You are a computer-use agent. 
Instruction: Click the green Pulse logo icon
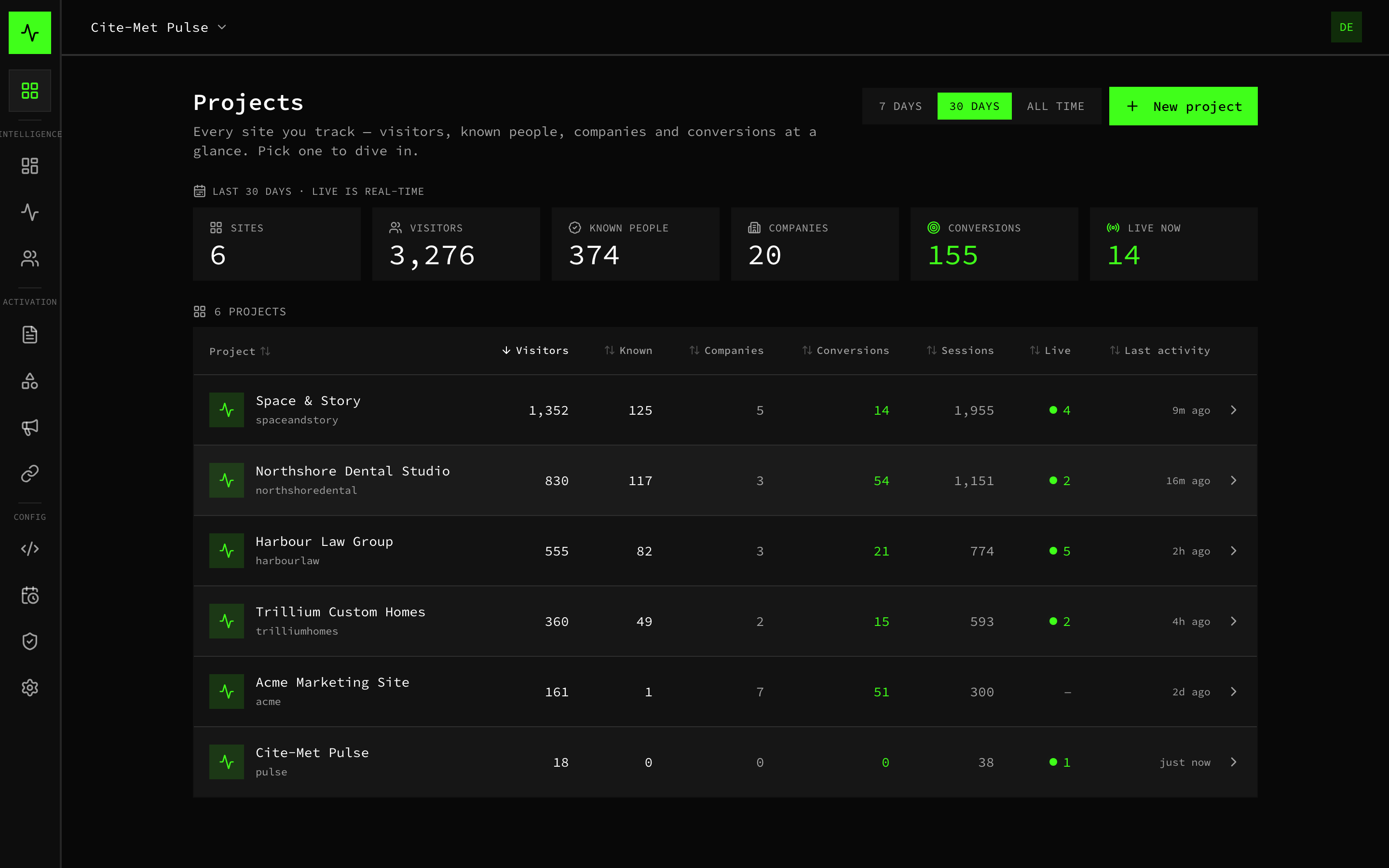pyautogui.click(x=30, y=33)
